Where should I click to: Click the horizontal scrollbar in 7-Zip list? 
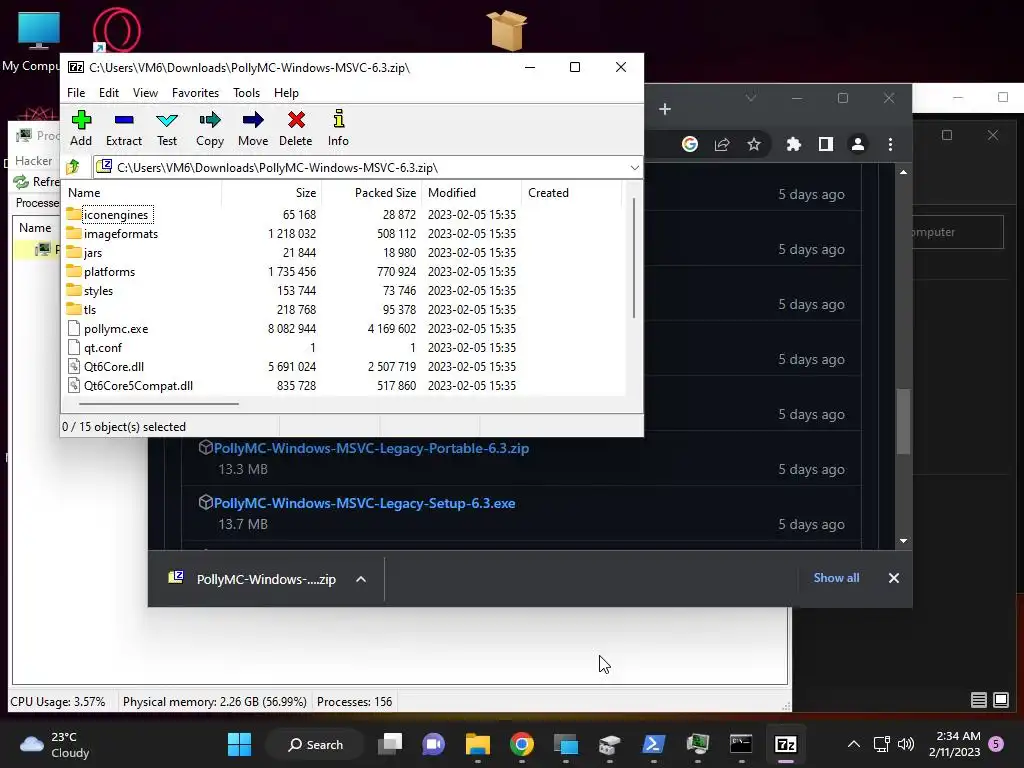159,404
